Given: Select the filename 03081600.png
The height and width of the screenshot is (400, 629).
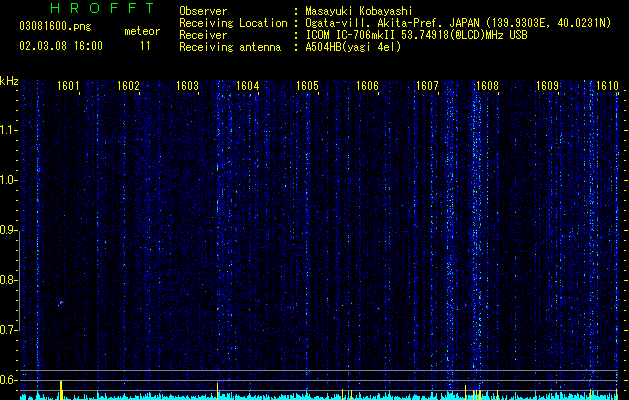Looking at the screenshot, I should tap(55, 27).
